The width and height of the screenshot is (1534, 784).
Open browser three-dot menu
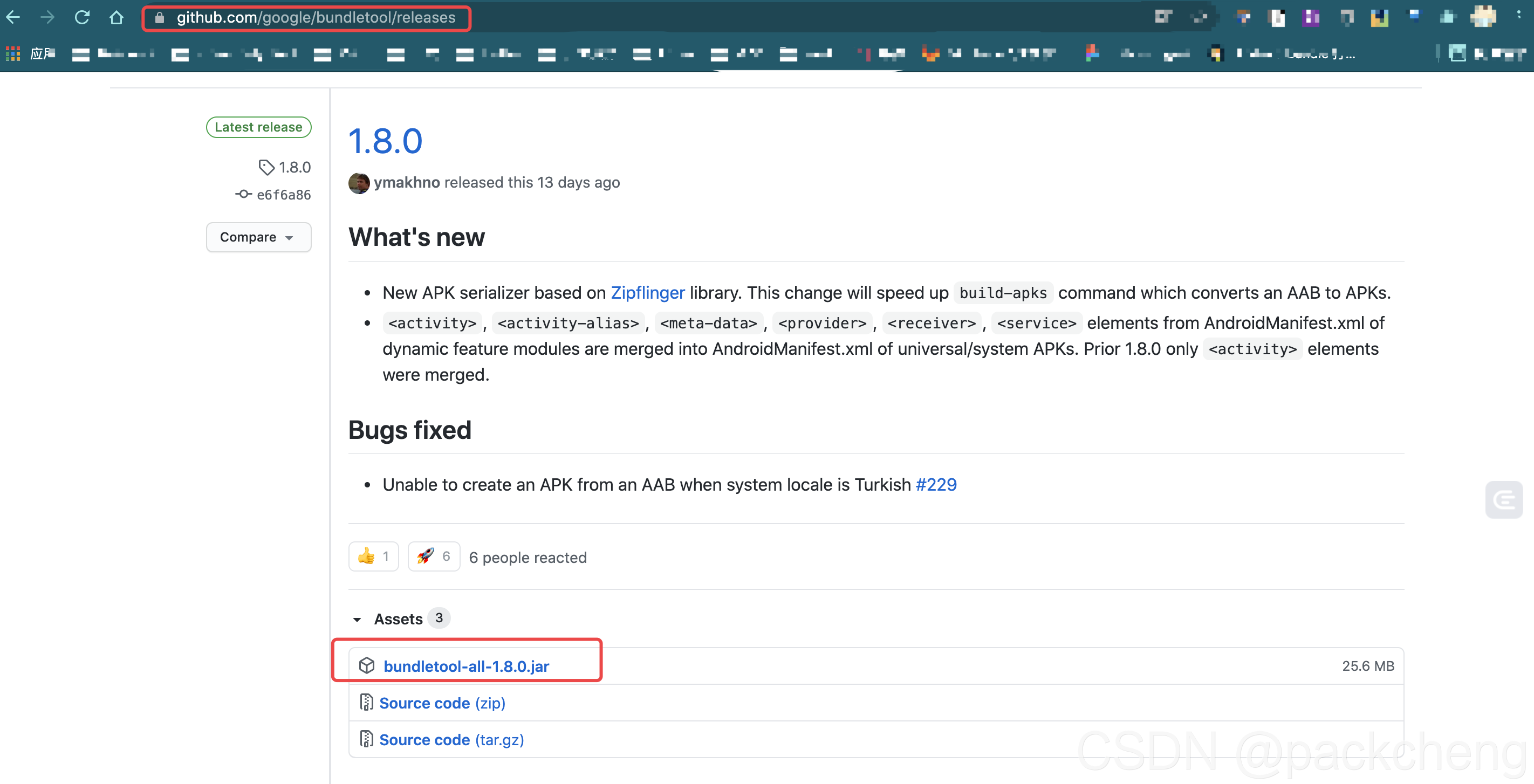click(1519, 17)
